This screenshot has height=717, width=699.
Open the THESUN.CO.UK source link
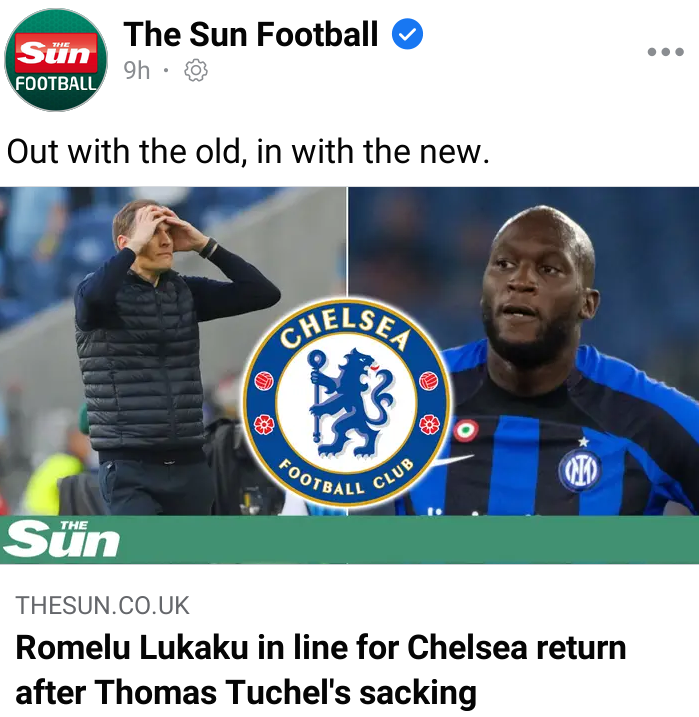102,605
